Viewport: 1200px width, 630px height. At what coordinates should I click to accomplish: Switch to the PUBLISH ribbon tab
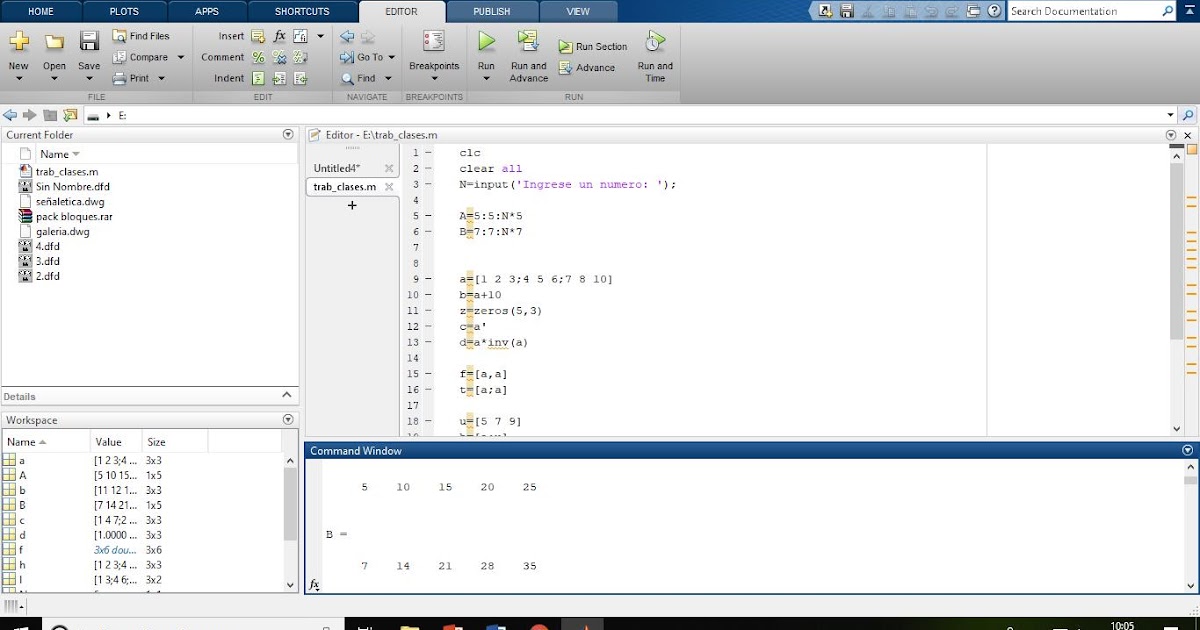click(x=491, y=11)
